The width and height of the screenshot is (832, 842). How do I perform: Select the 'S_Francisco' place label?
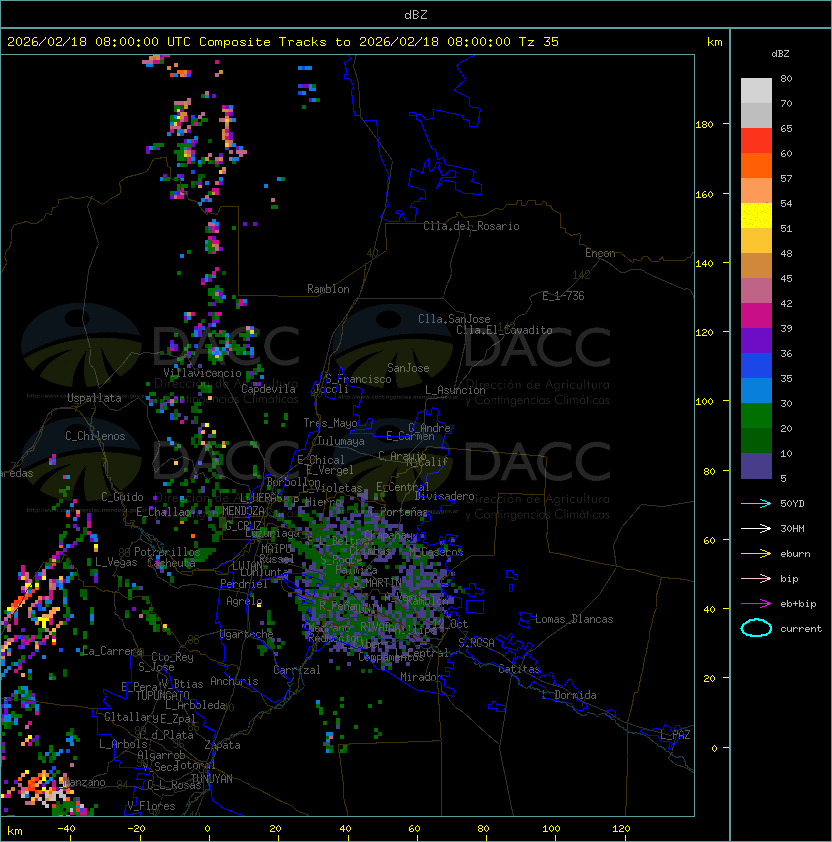pos(358,379)
